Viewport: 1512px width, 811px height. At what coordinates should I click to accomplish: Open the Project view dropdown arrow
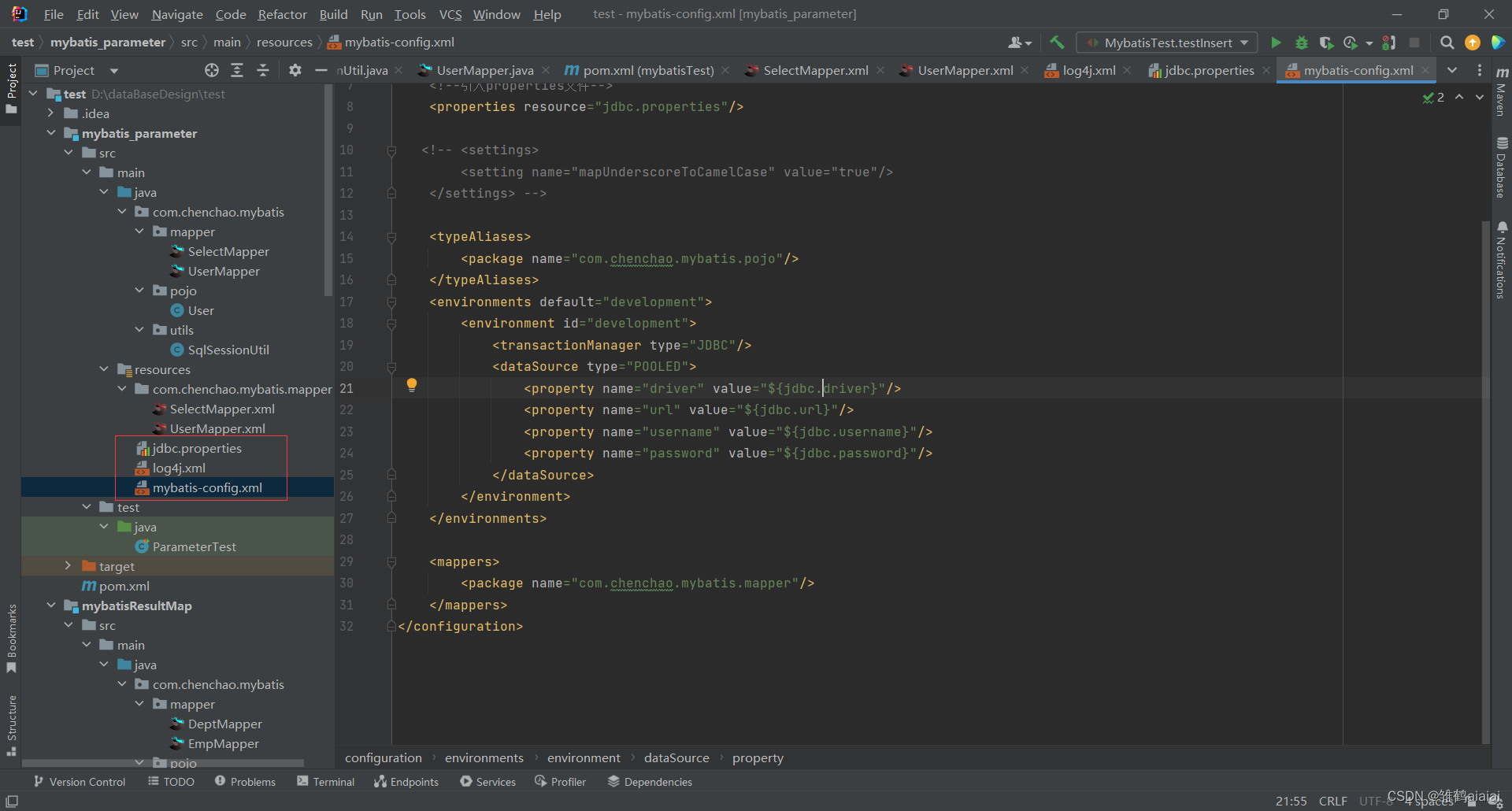click(114, 71)
